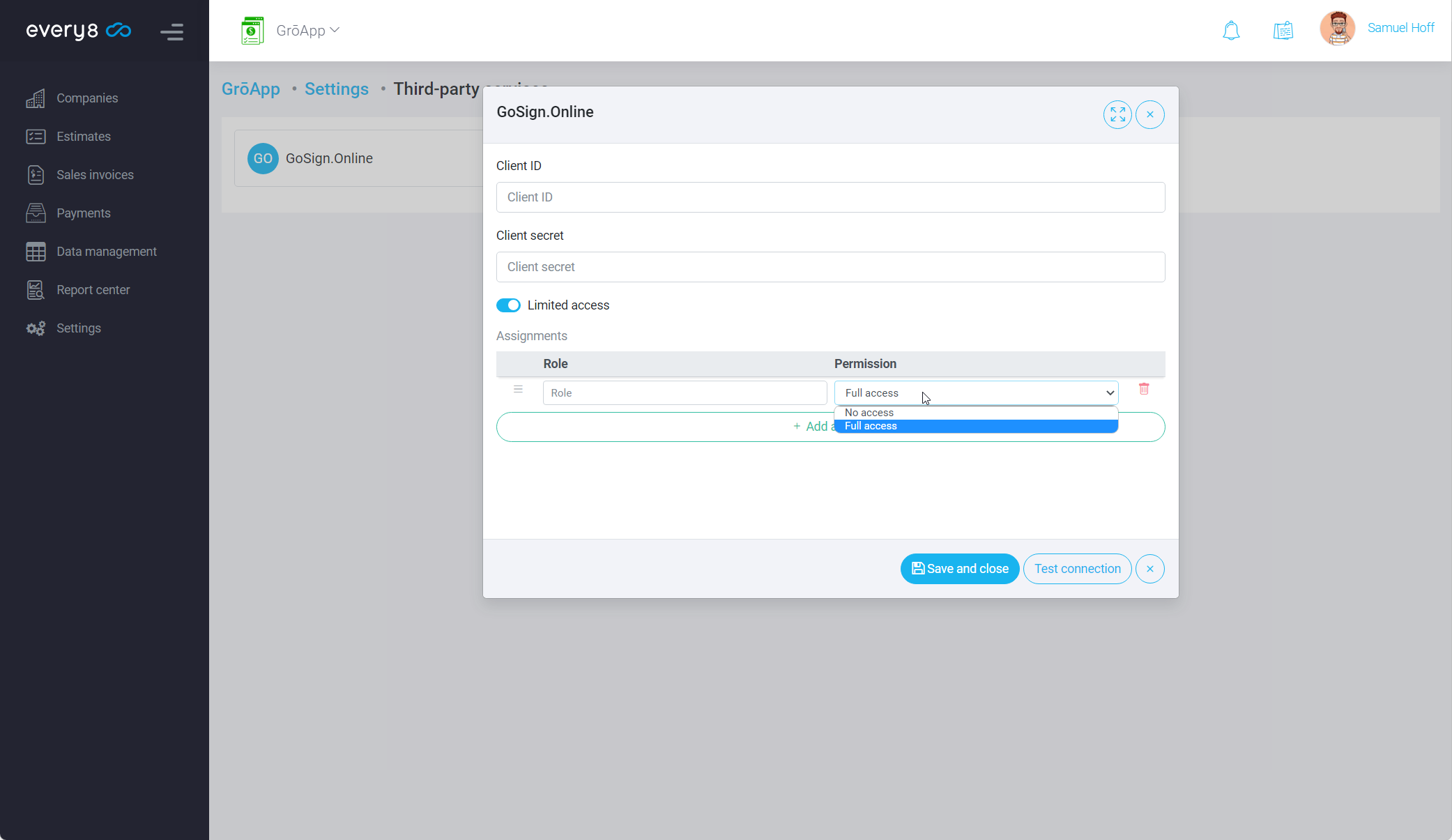The height and width of the screenshot is (840, 1452).
Task: Expand GoSign.Online dialog to fullscreen
Action: click(x=1117, y=114)
